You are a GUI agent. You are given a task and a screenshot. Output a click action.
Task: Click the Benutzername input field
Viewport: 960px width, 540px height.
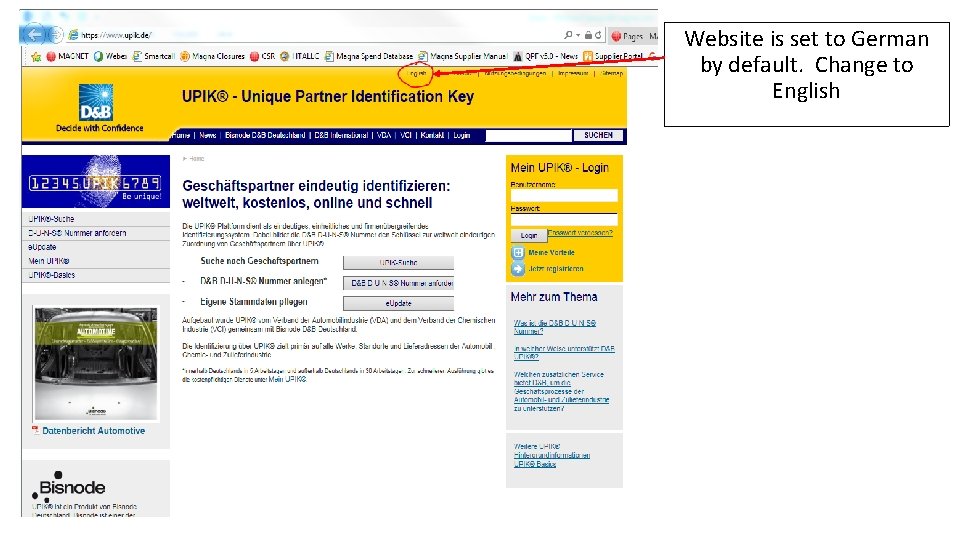pyautogui.click(x=564, y=195)
